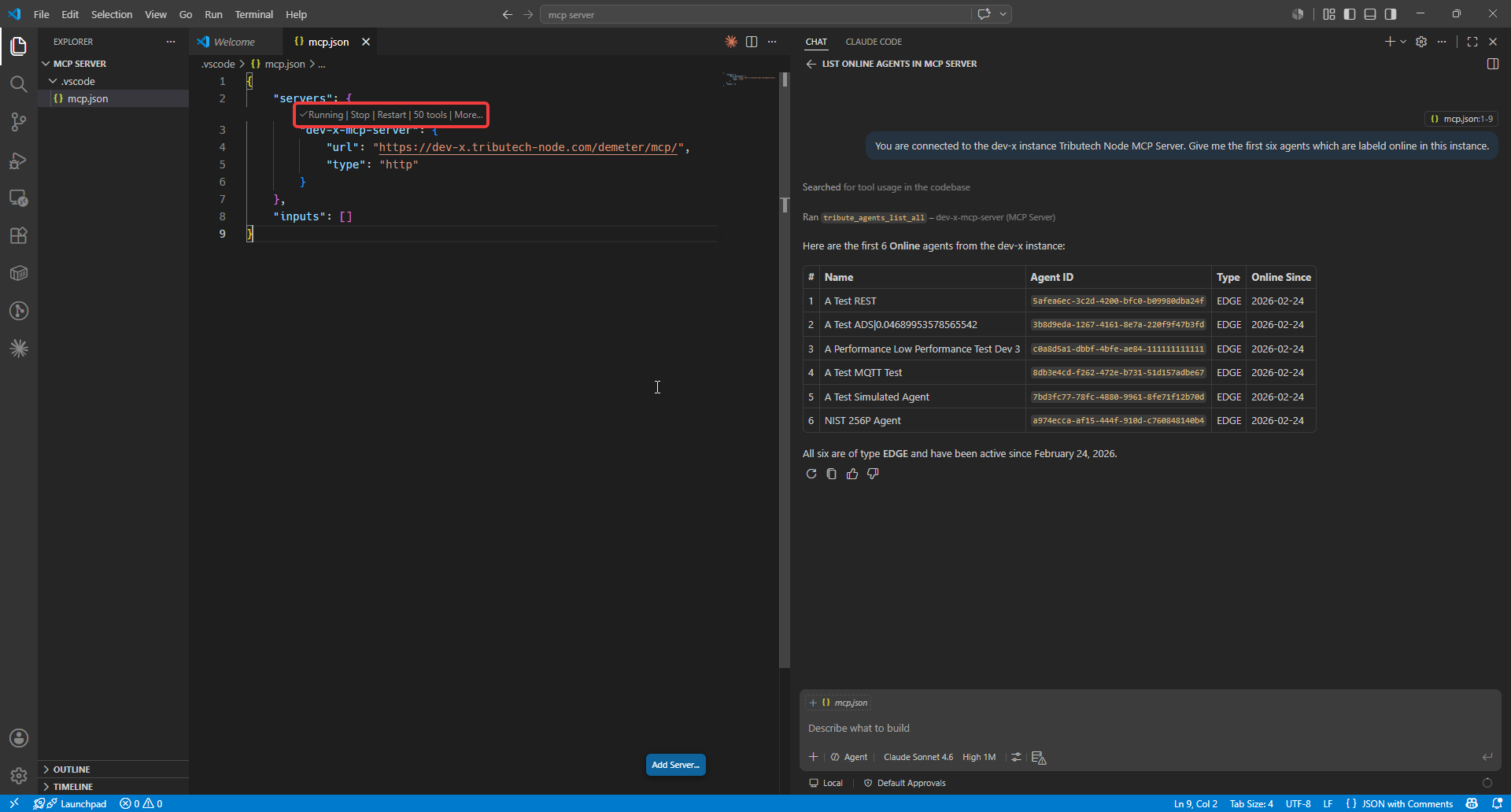Open the tributech-node server URL link
Image resolution: width=1511 pixels, height=812 pixels.
(x=528, y=147)
